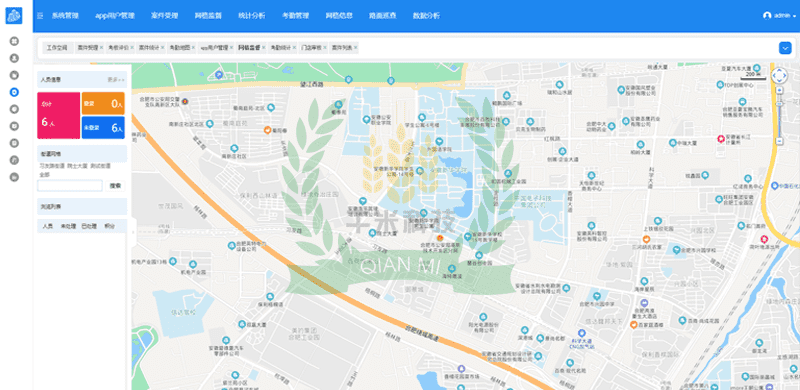
Task: Expand 更多 in the 人员信息 panel
Action: click(116, 80)
